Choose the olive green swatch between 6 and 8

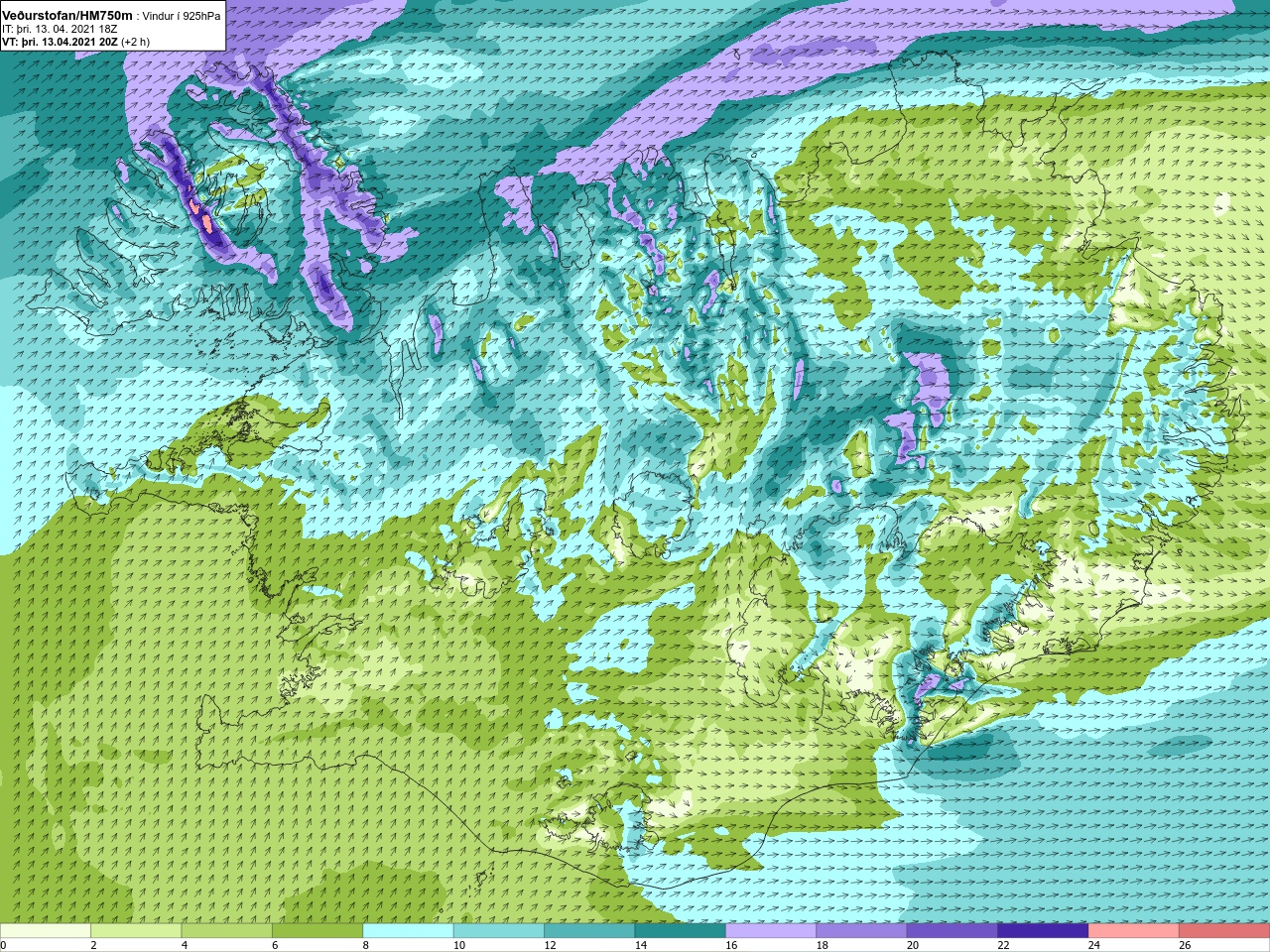coord(317,930)
